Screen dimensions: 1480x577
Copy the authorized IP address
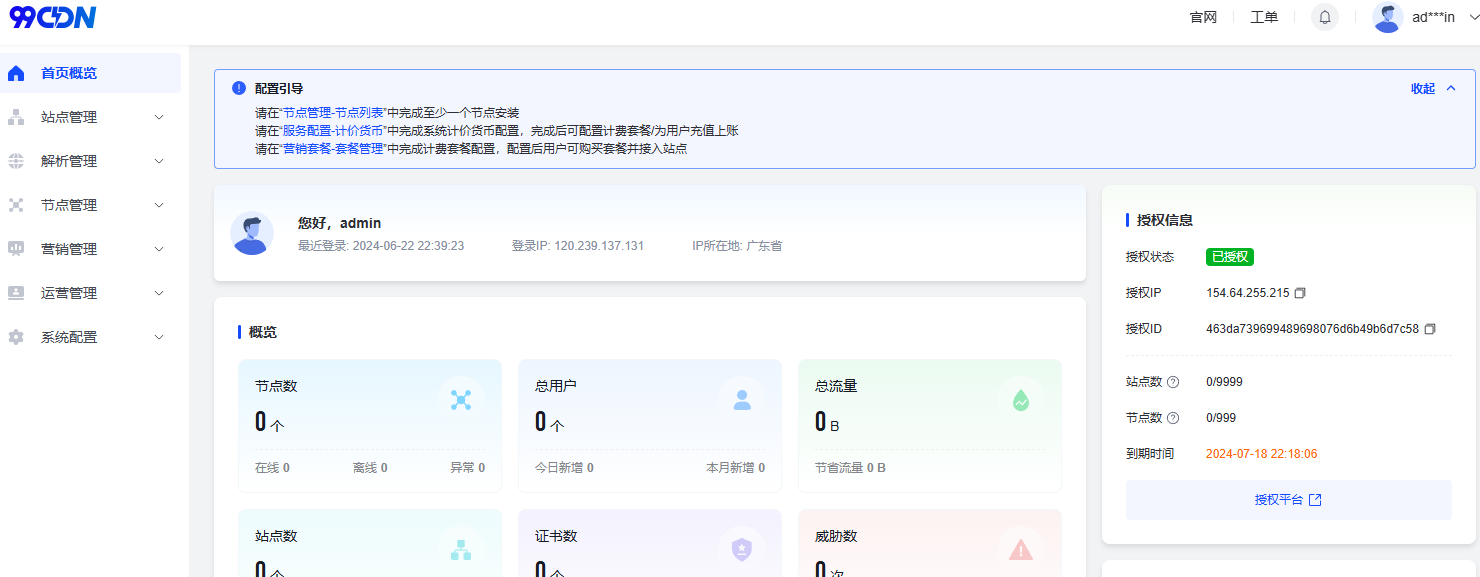[x=1300, y=293]
